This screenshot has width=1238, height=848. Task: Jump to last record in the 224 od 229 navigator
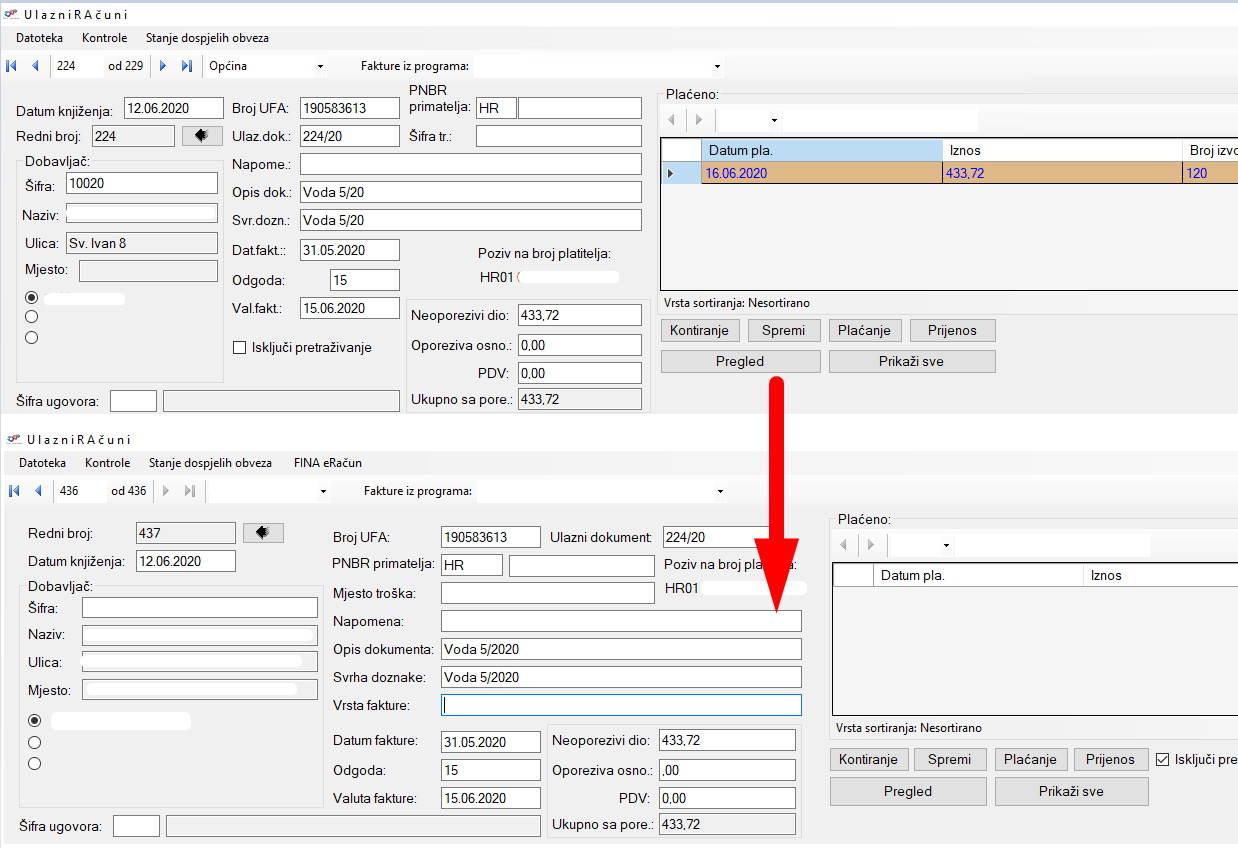pyautogui.click(x=186, y=66)
